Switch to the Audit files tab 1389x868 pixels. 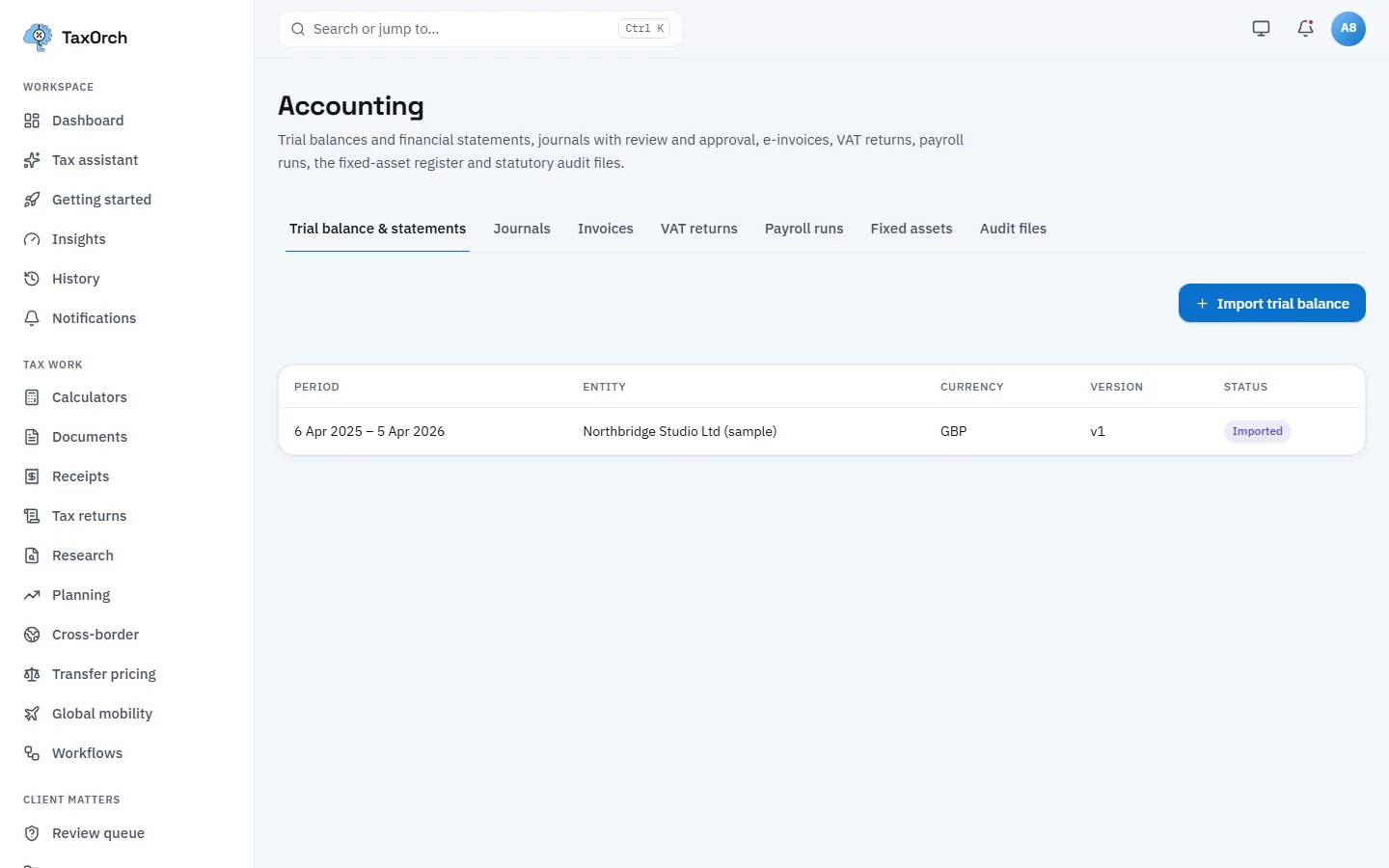click(1013, 229)
